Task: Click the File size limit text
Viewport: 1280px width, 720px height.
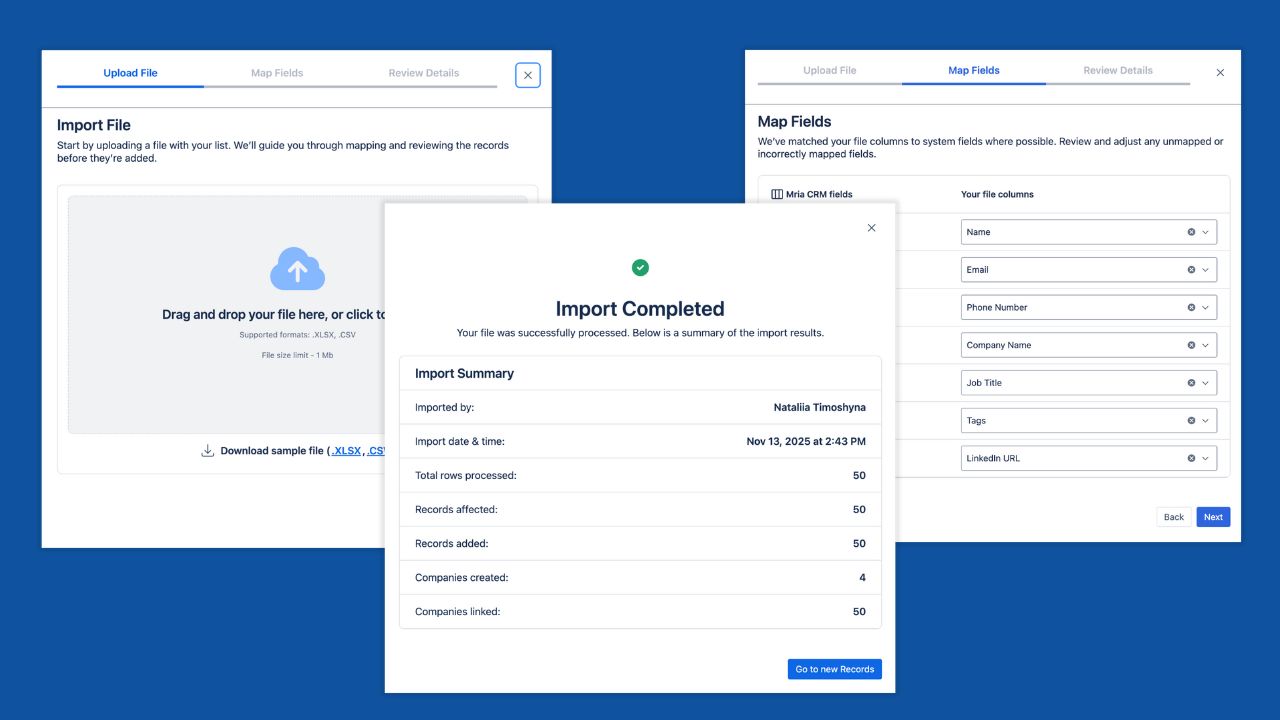Action: click(x=297, y=355)
